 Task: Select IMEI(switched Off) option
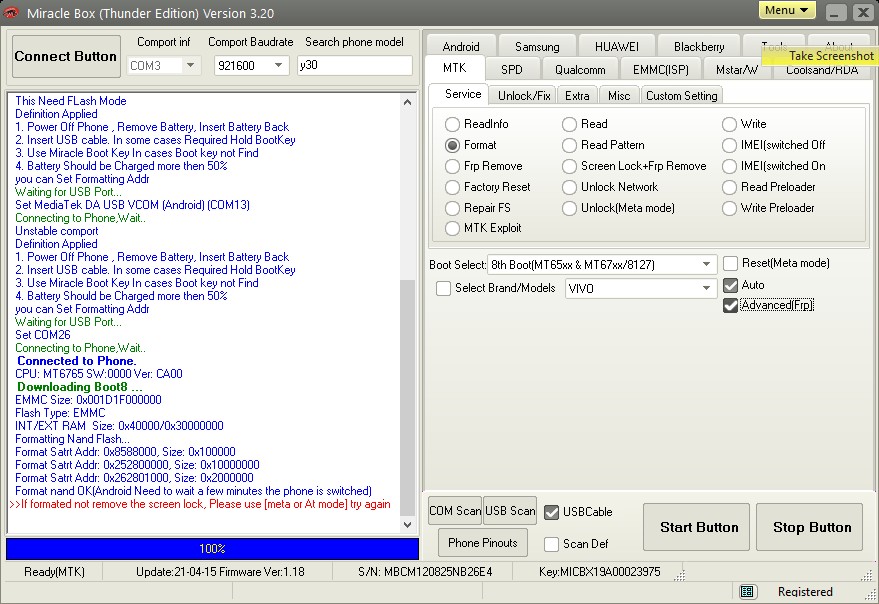pyautogui.click(x=729, y=145)
